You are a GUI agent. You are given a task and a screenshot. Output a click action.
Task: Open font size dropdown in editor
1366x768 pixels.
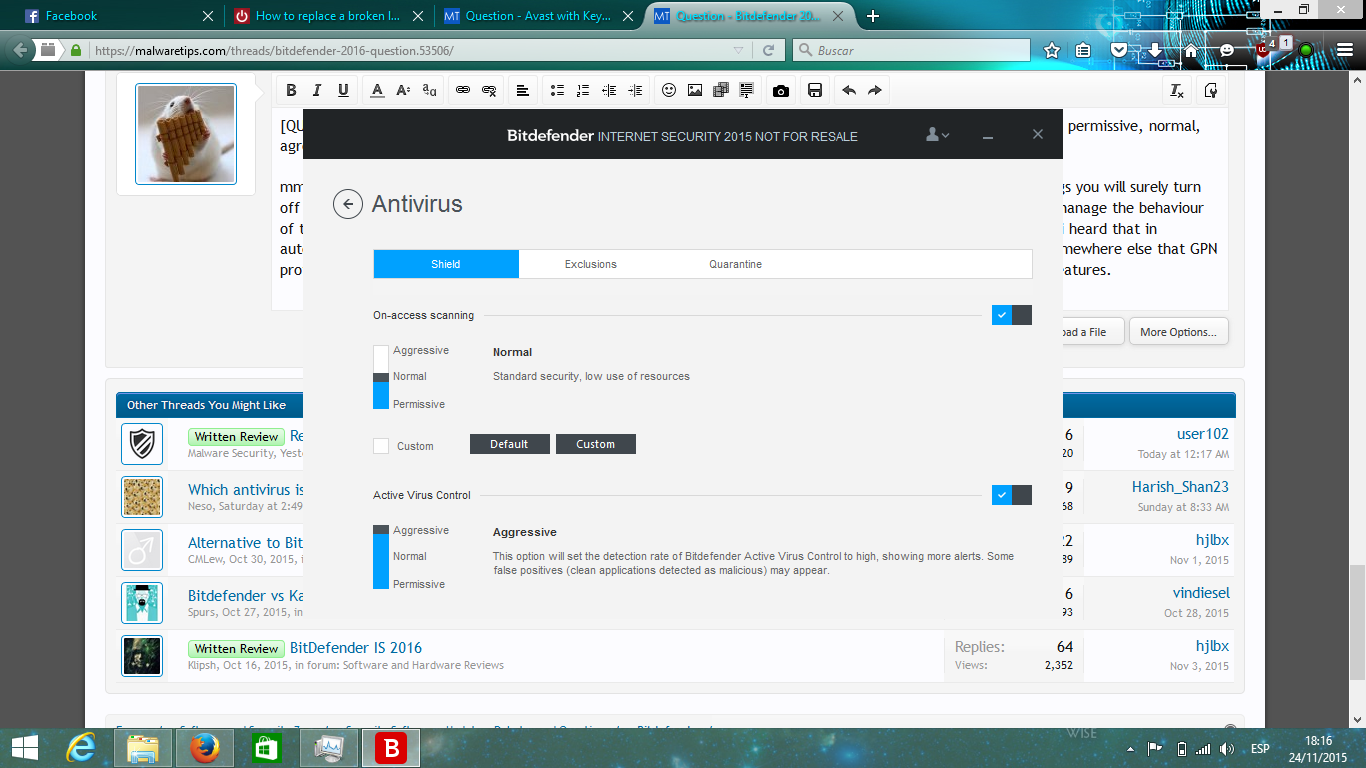point(403,90)
